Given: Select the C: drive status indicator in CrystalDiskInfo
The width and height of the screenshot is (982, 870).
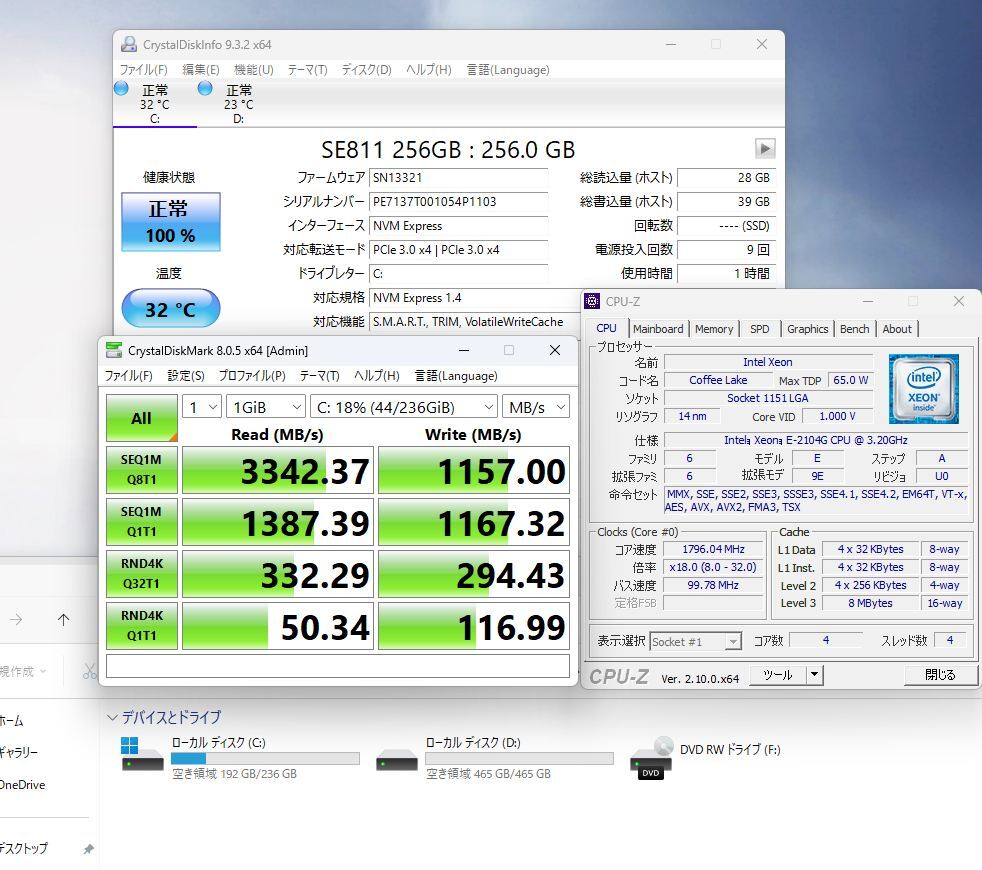Looking at the screenshot, I should point(121,88).
